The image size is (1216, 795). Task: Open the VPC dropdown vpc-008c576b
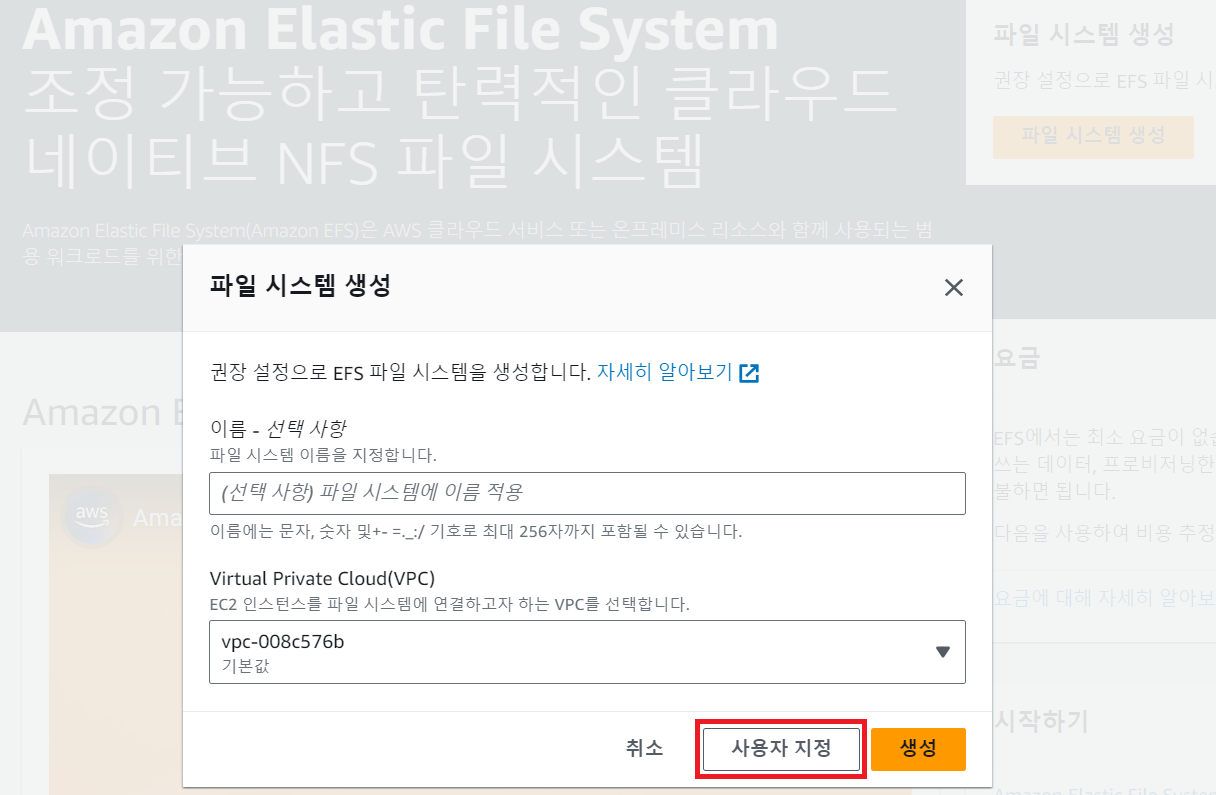tap(587, 652)
